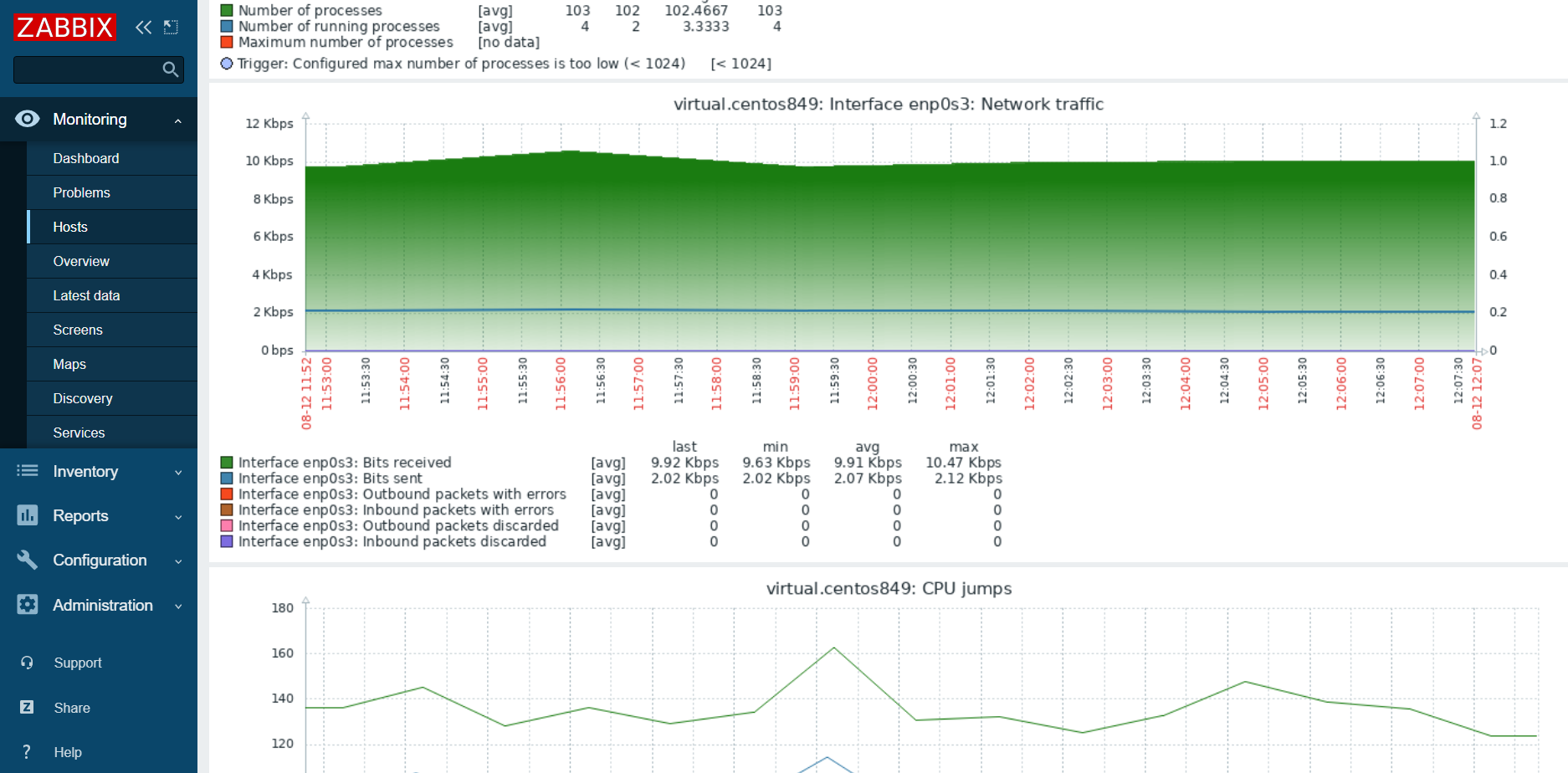This screenshot has width=1568, height=773.
Task: Click the Bits received green legend swatch
Action: (226, 462)
